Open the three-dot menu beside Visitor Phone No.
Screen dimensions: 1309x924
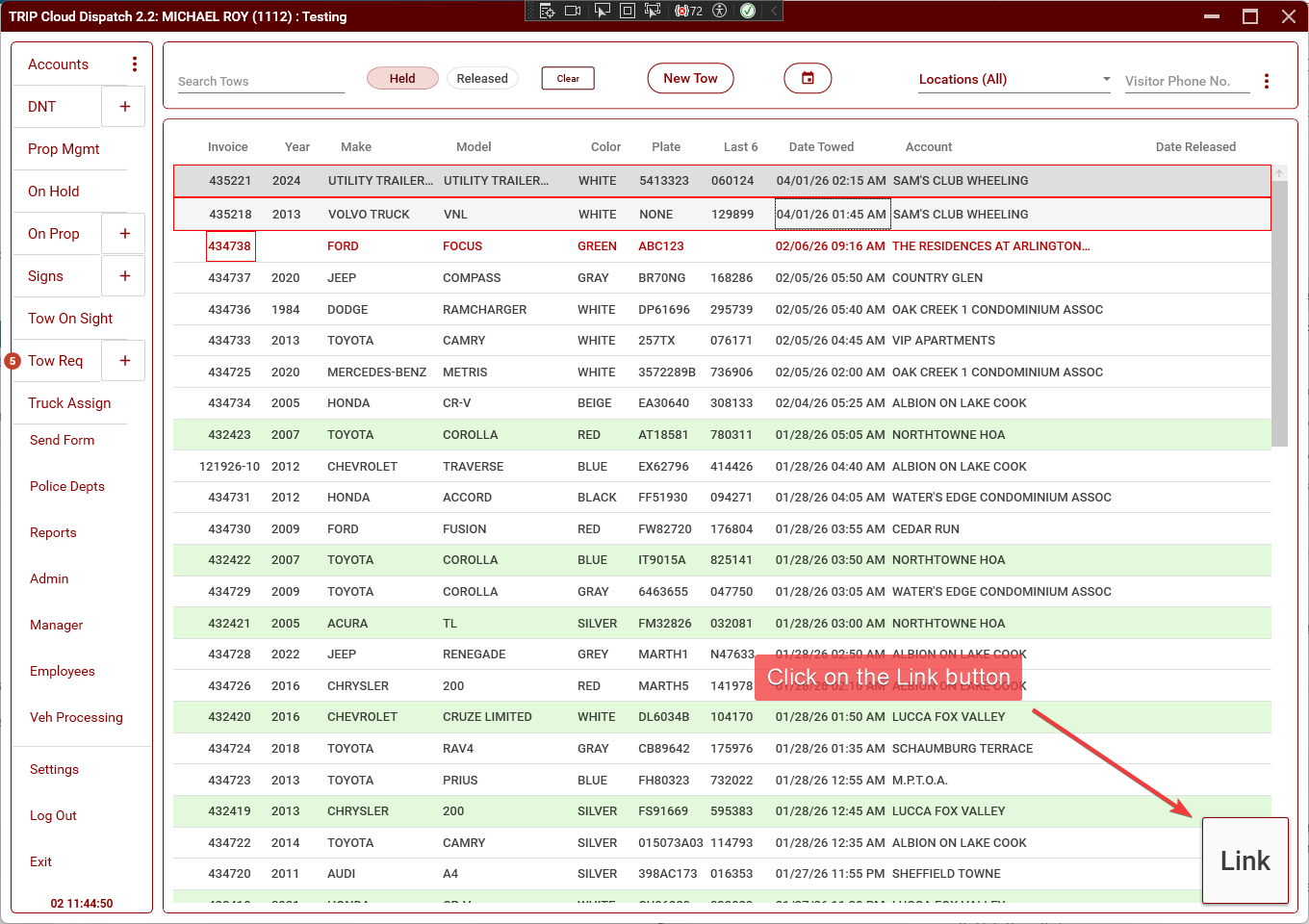point(1267,81)
